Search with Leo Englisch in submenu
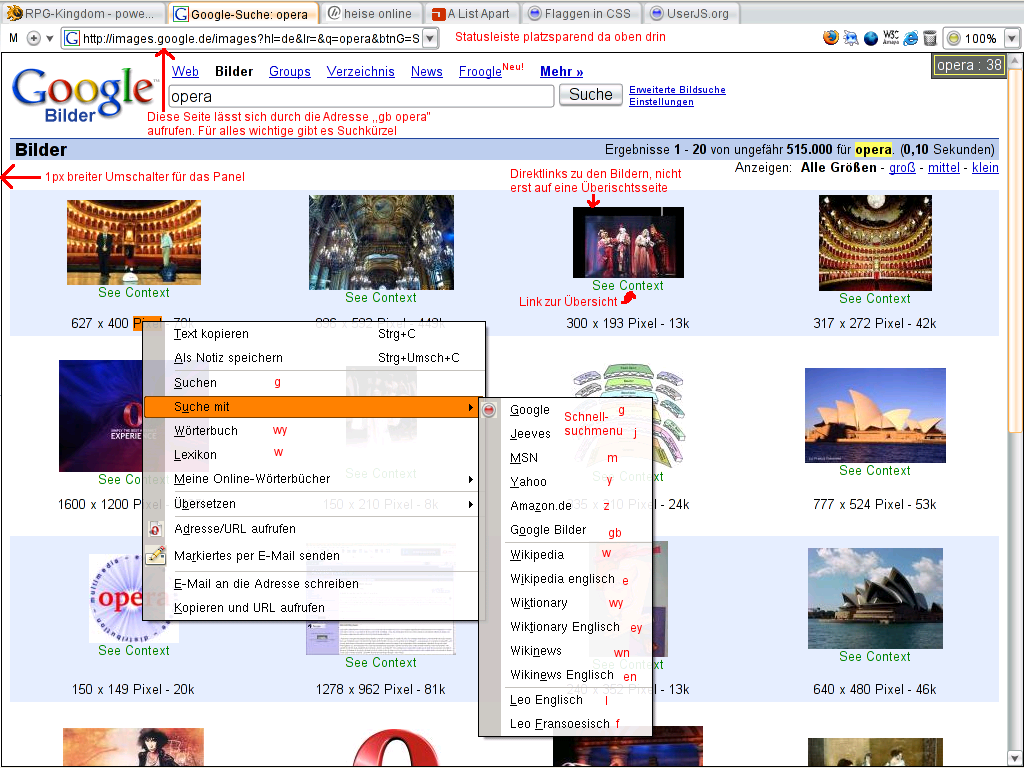The width and height of the screenshot is (1024, 768). pyautogui.click(x=566, y=700)
